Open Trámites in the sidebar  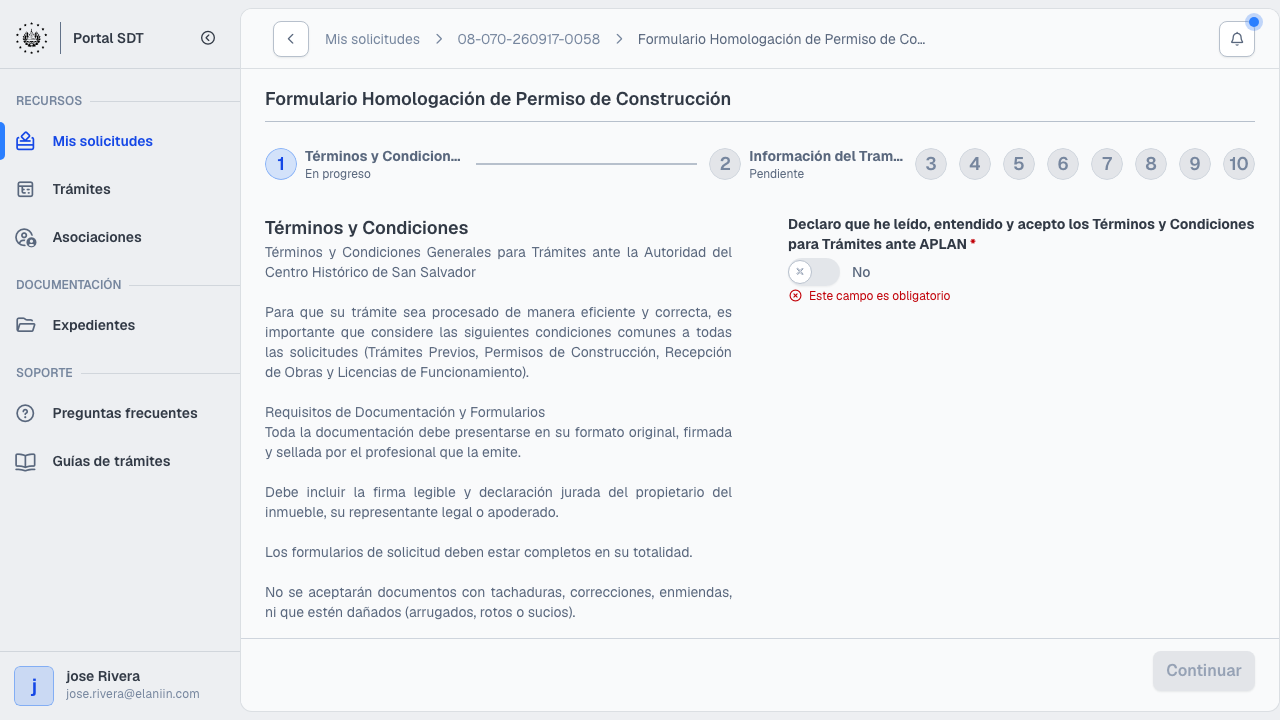[120, 189]
